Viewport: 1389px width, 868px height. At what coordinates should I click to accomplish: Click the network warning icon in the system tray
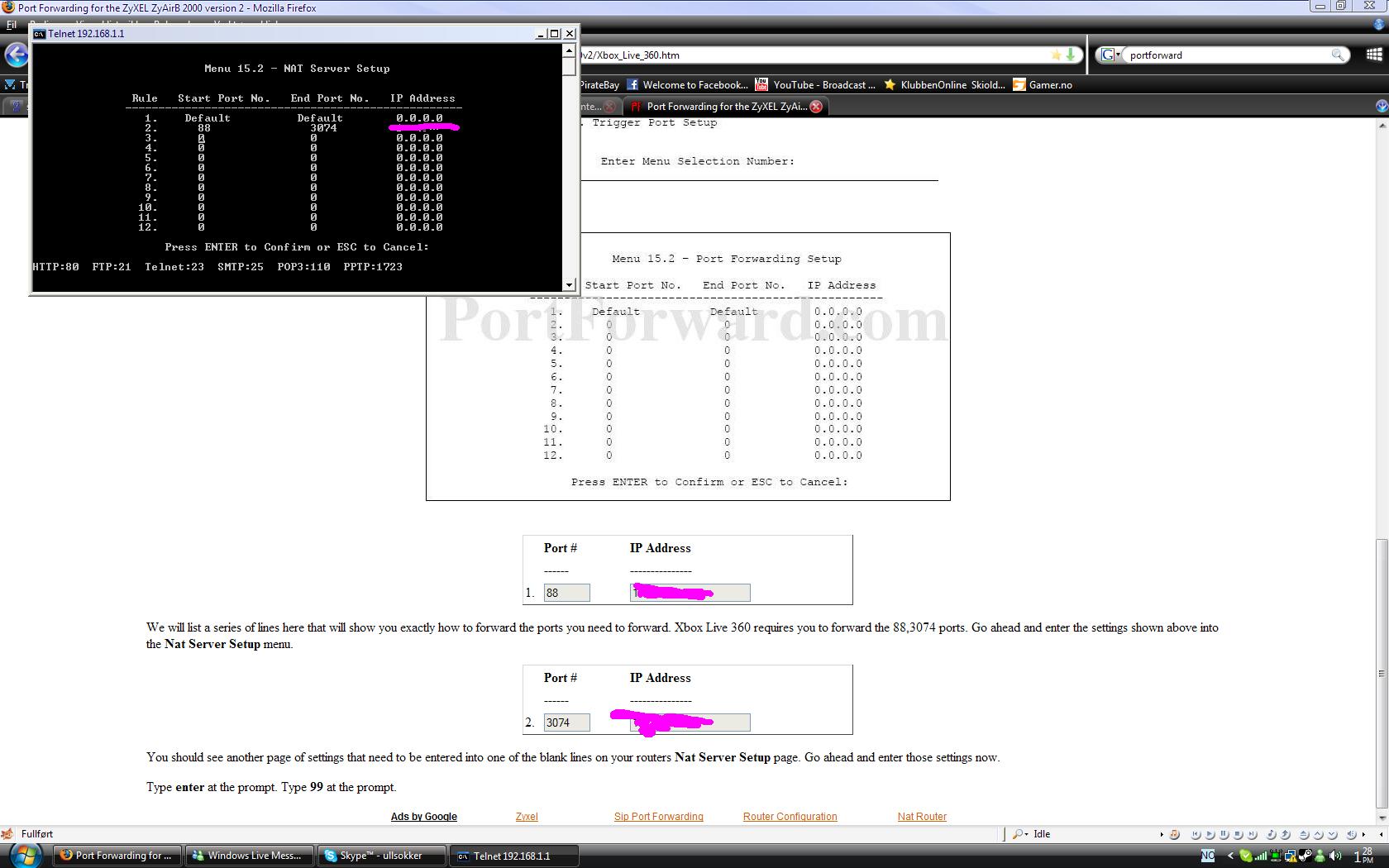coord(1291,856)
